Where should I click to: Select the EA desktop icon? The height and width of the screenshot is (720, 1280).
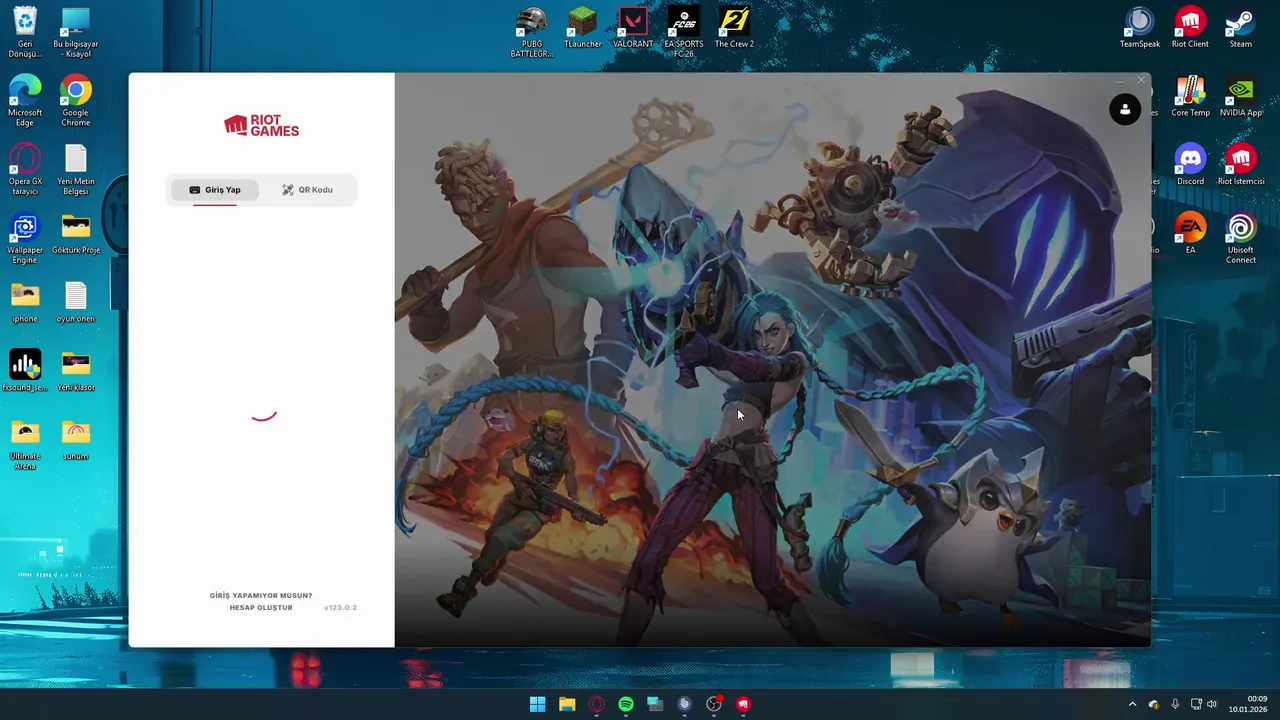(x=1190, y=234)
